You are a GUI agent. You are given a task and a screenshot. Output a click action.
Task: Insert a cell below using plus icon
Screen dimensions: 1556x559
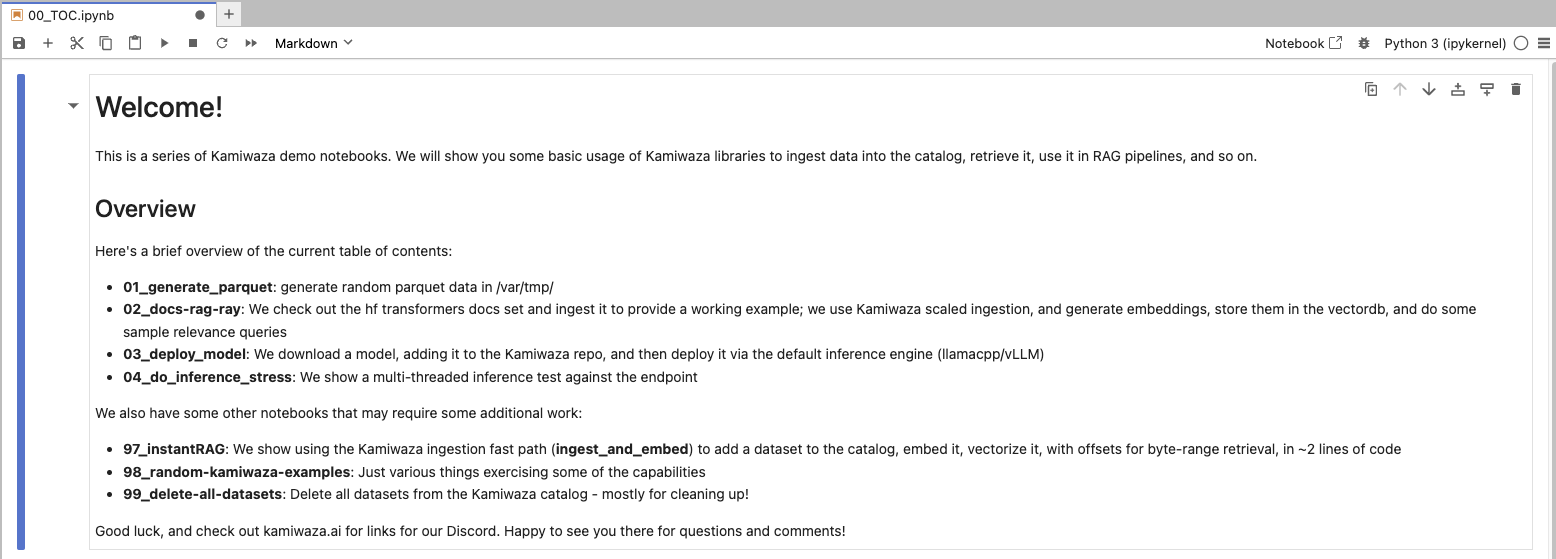(48, 43)
